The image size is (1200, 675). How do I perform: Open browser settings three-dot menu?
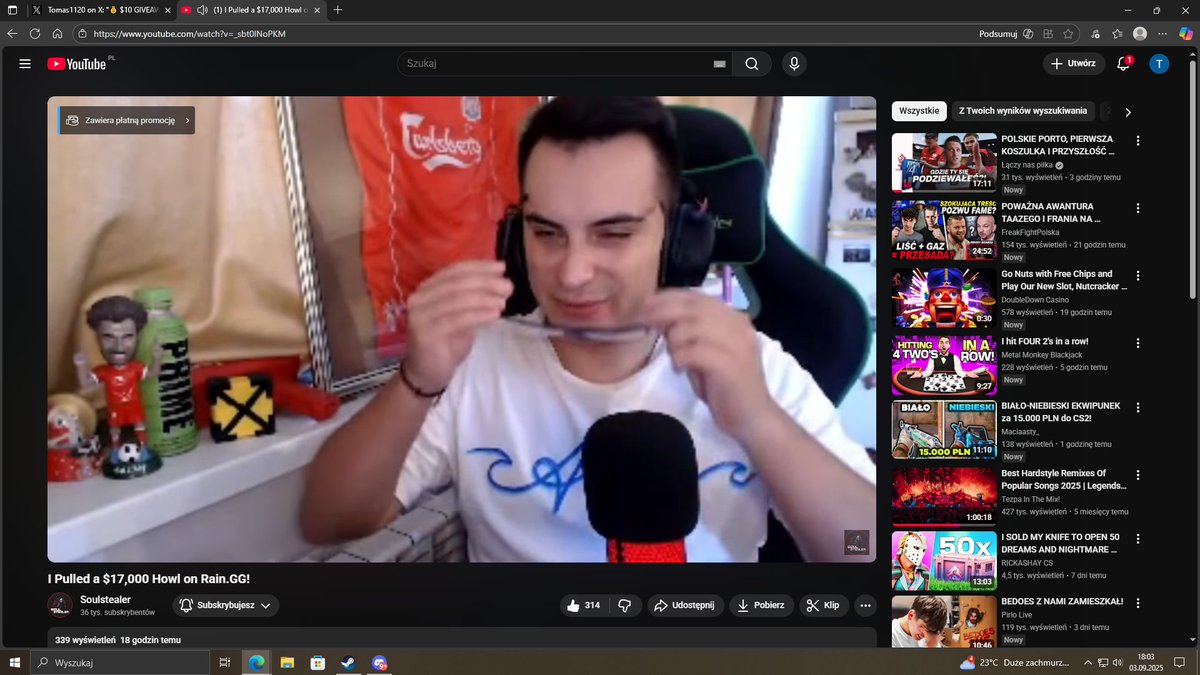click(1163, 33)
